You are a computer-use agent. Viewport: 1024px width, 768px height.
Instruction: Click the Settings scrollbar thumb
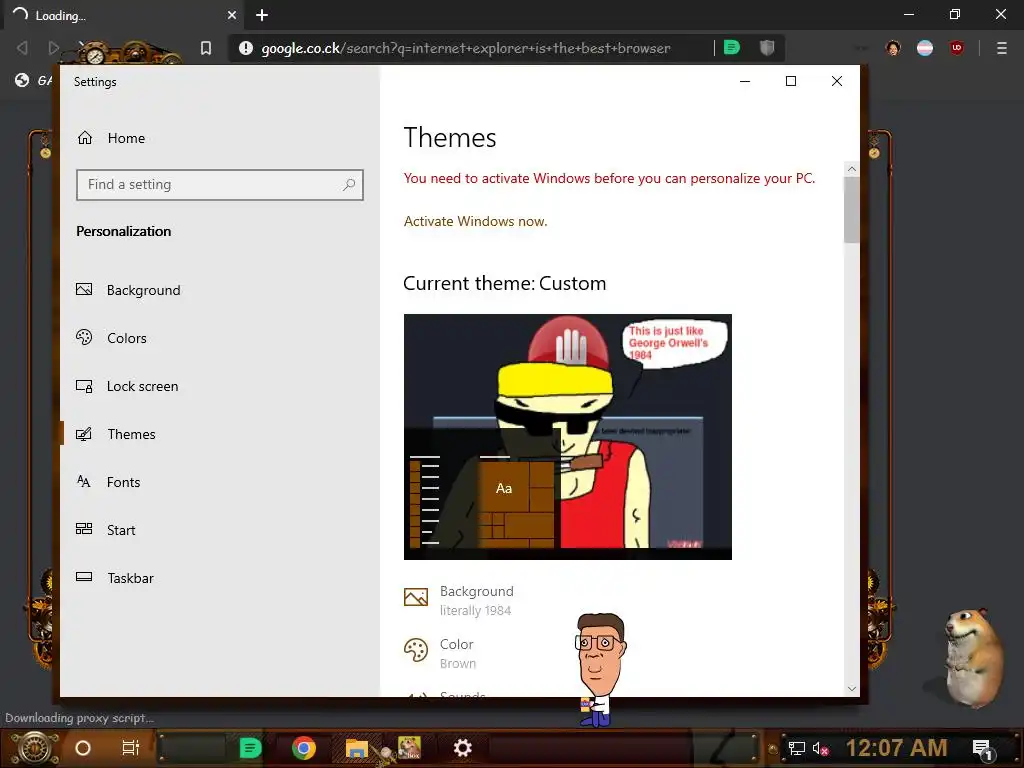pos(852,210)
